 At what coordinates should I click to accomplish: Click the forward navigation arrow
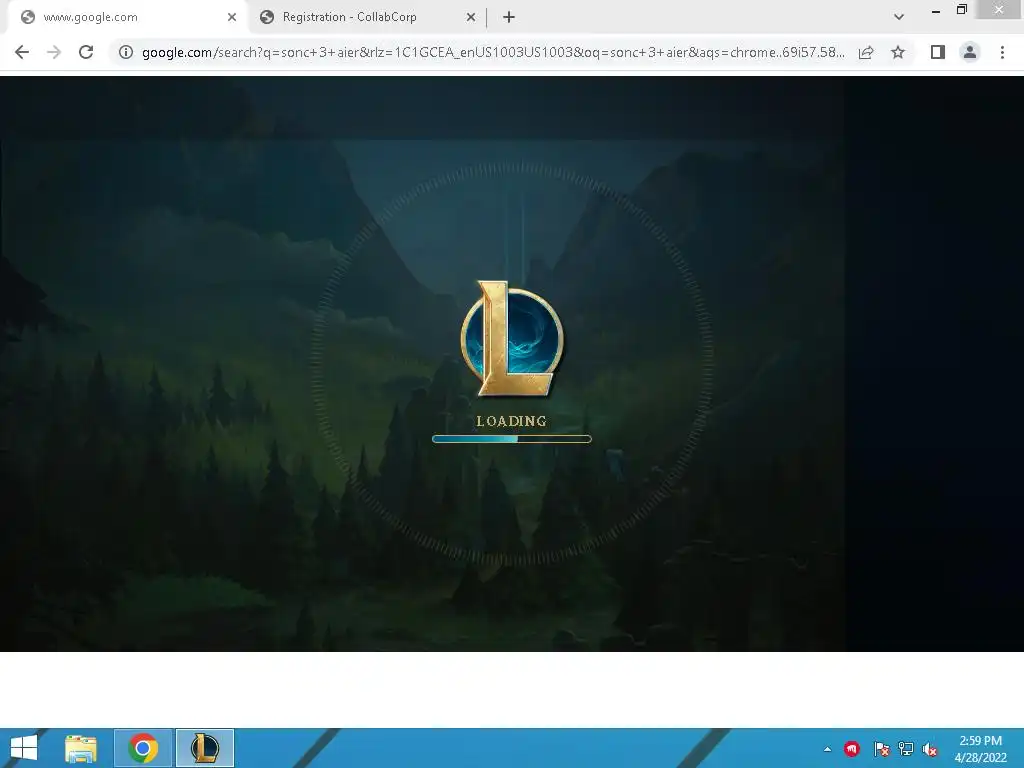[54, 52]
